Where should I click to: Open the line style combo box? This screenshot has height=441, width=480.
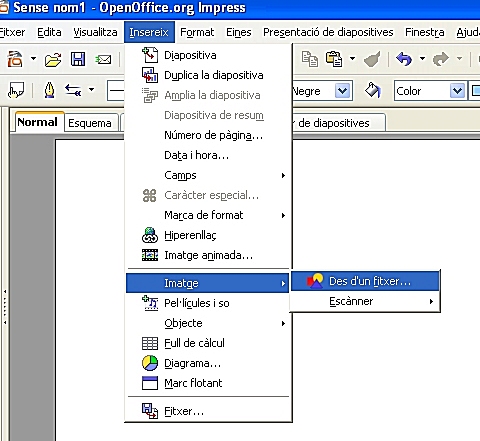tap(116, 90)
